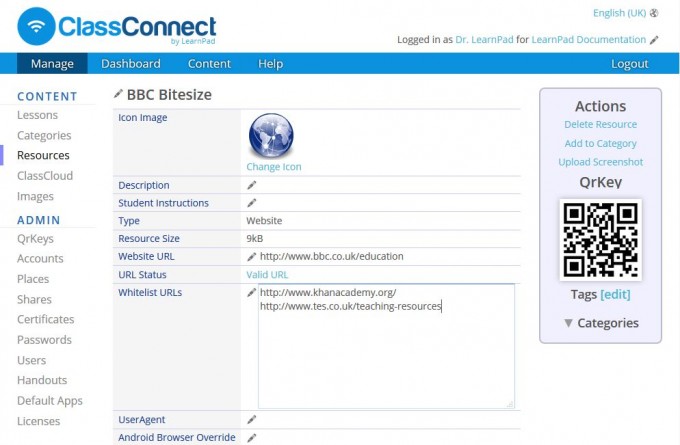Image resolution: width=680 pixels, height=445 pixels.
Task: Open Passwords in the sidebar
Action: 44,340
